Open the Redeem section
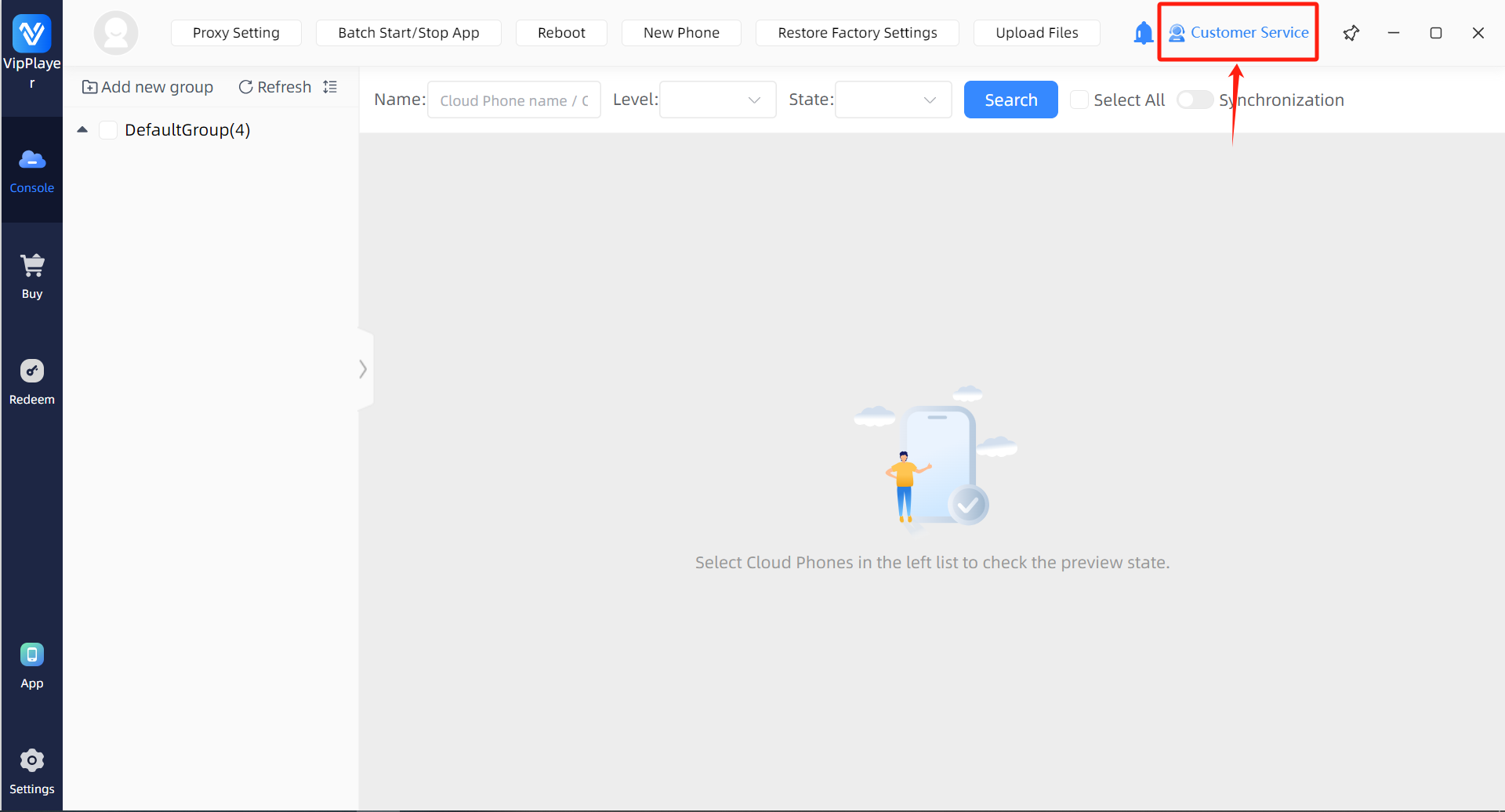The image size is (1505, 812). coord(32,381)
